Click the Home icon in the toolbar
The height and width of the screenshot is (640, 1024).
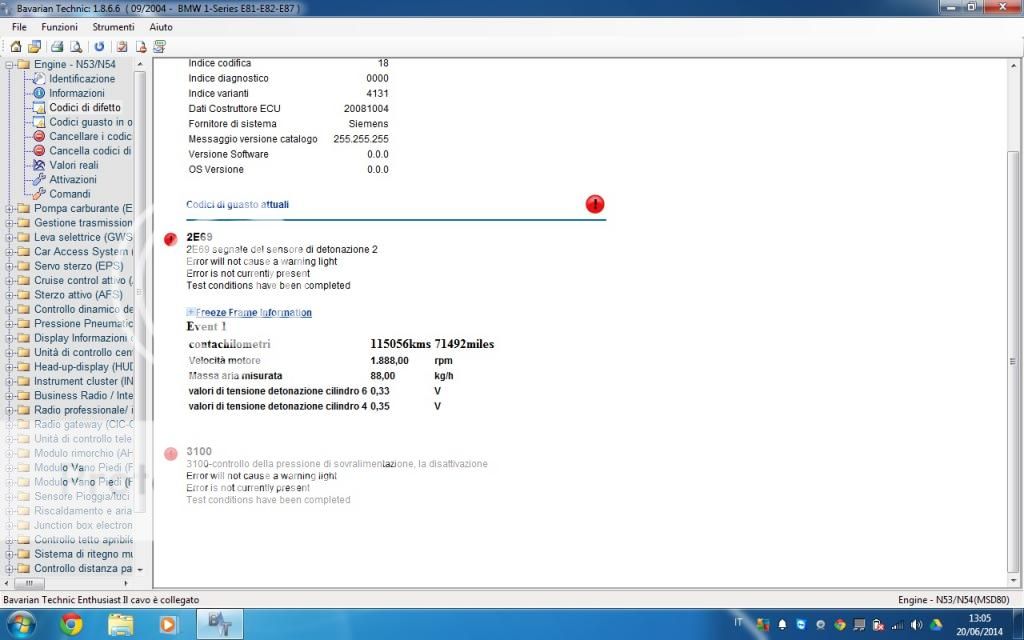pyautogui.click(x=16, y=46)
